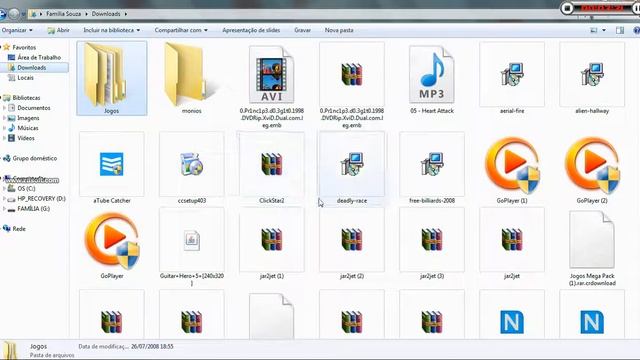Open Incluir na biblioteca dropdown
The image size is (640, 360).
112,30
